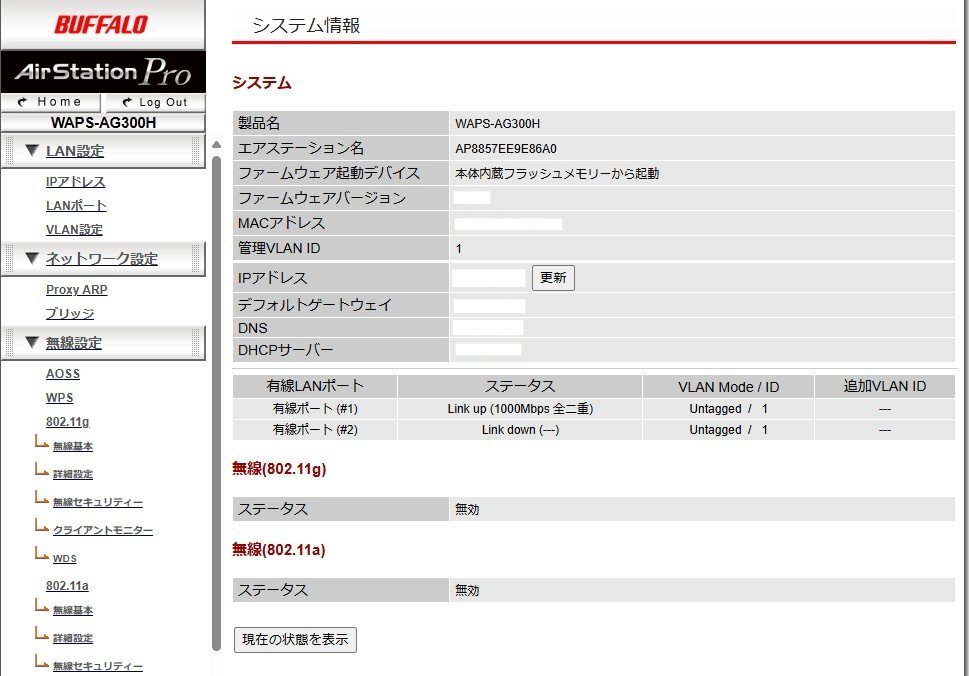Viewport: 969px width, 676px height.
Task: Click the 無効 status under 無線(802.11g)
Action: (x=467, y=510)
